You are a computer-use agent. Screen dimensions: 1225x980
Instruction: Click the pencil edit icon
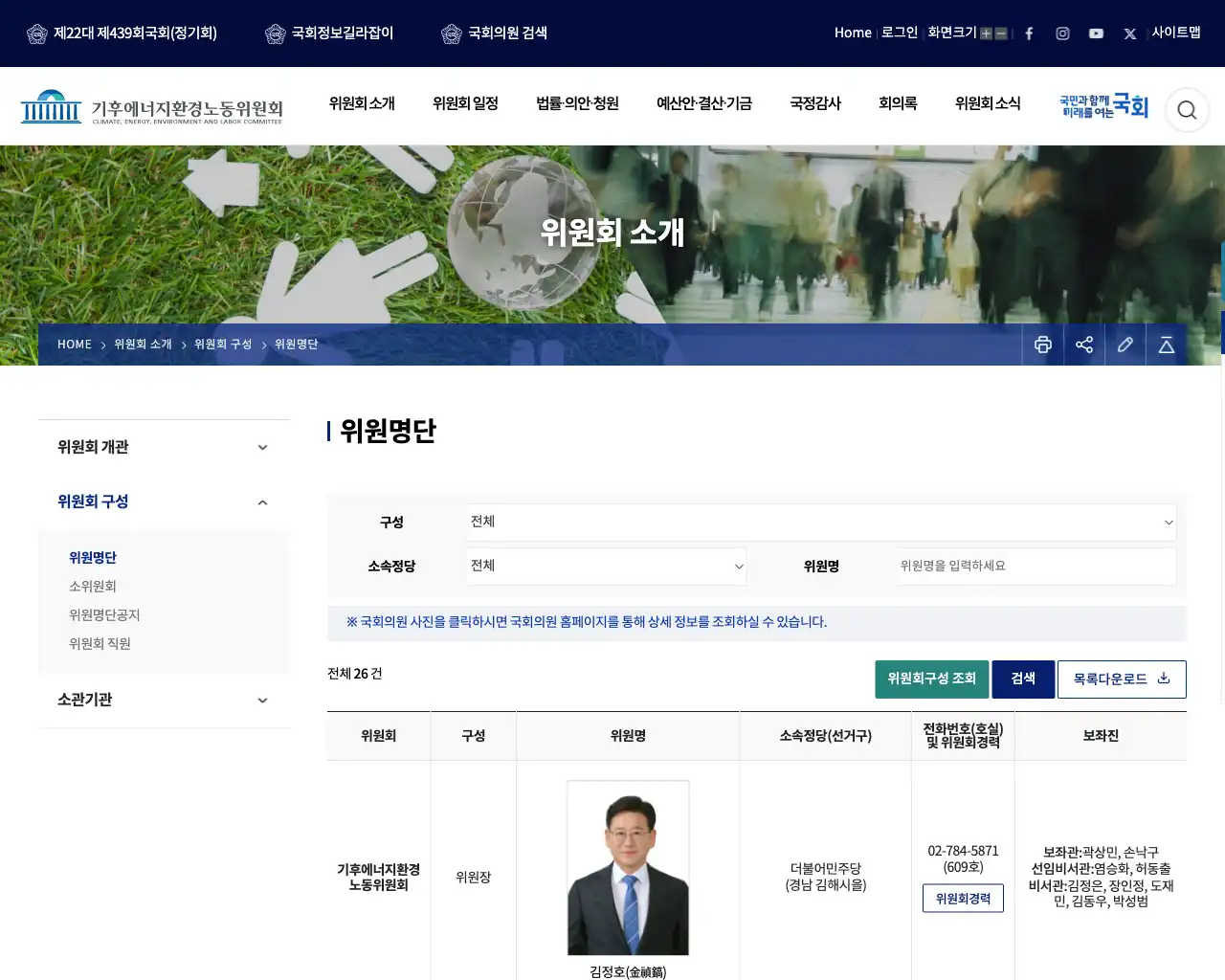[x=1125, y=345]
